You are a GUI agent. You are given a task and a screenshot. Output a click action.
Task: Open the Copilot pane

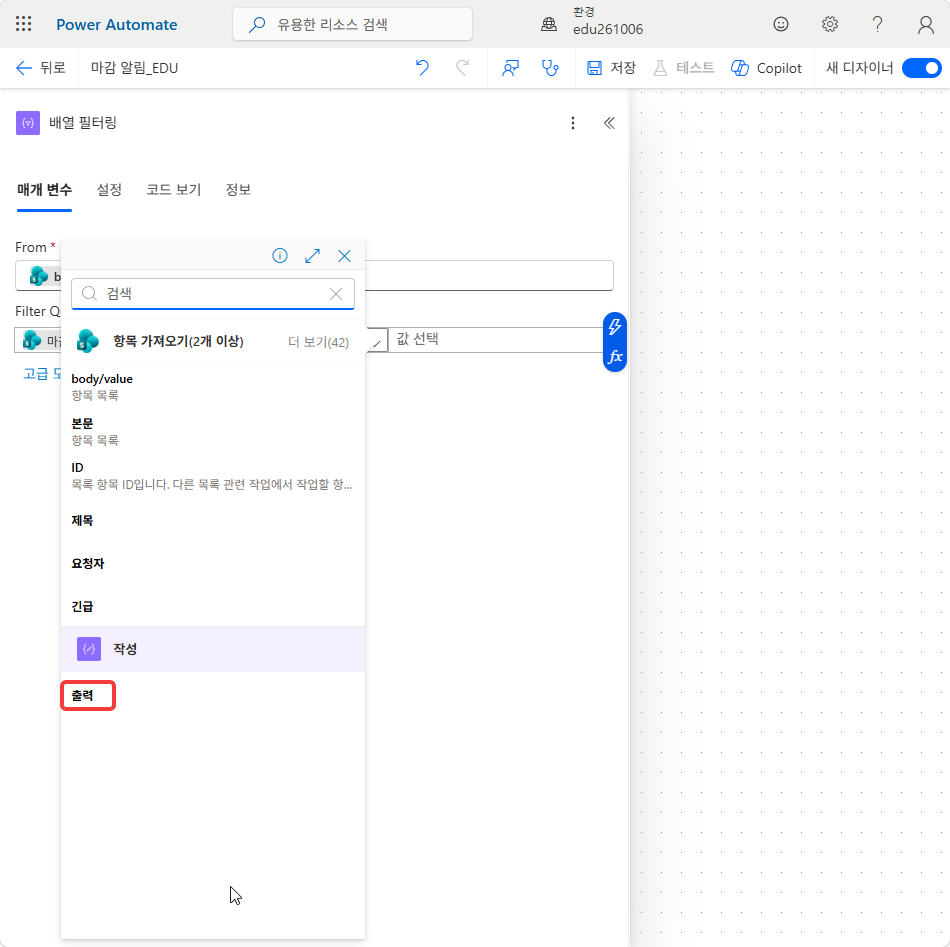point(766,68)
